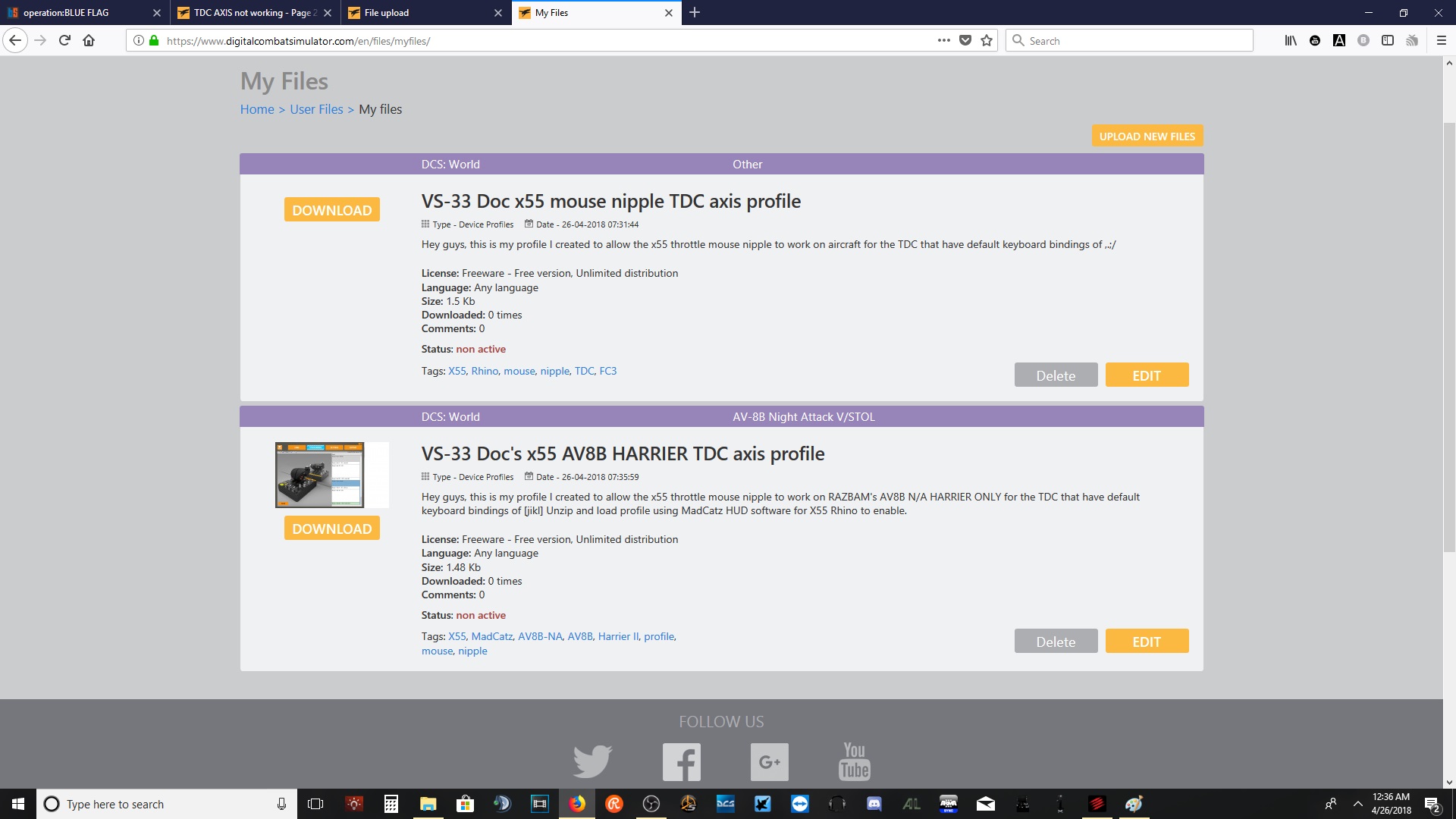The height and width of the screenshot is (819, 1456).
Task: Click the YouTube extension icon in toolbar
Action: pos(1315,41)
